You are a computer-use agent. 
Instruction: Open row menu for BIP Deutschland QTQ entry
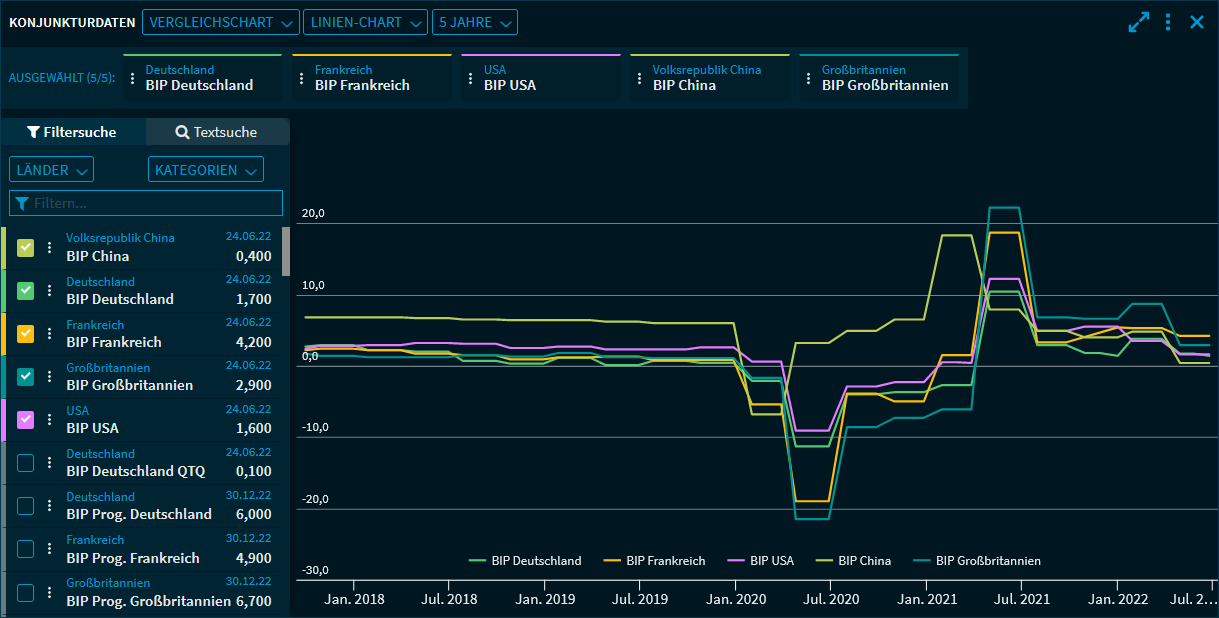(x=49, y=462)
